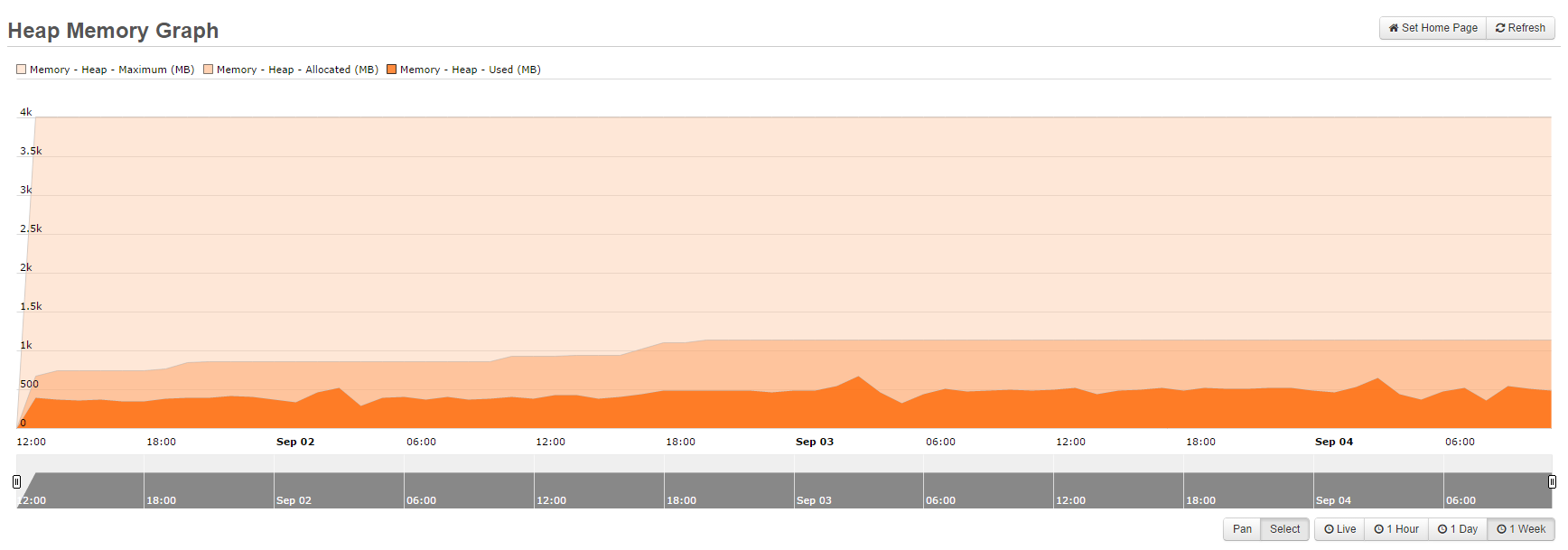Click the clock icon beside 1 Day

tap(1442, 529)
